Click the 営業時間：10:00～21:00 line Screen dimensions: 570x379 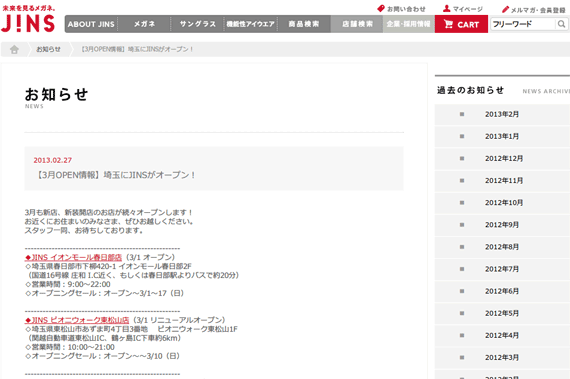70,347
